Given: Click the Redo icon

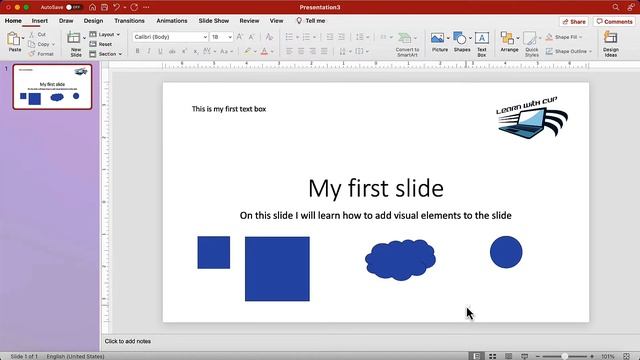Looking at the screenshot, I should tap(134, 7).
